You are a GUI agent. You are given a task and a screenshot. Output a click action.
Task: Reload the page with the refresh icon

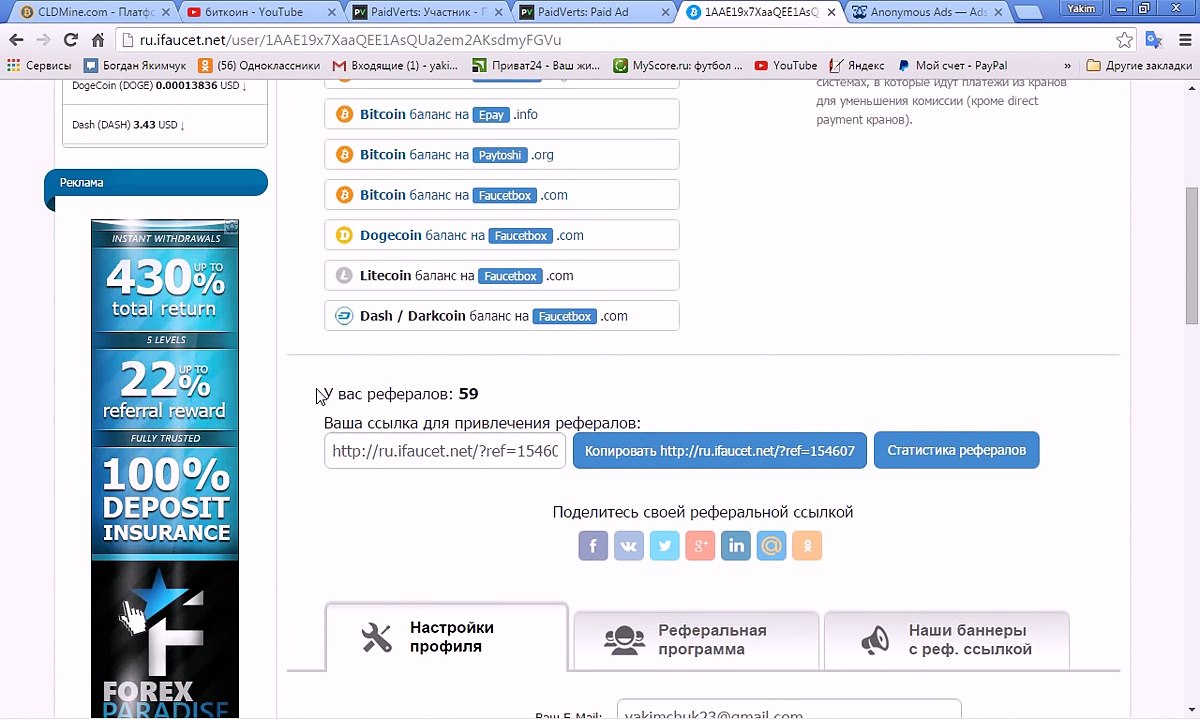point(70,40)
